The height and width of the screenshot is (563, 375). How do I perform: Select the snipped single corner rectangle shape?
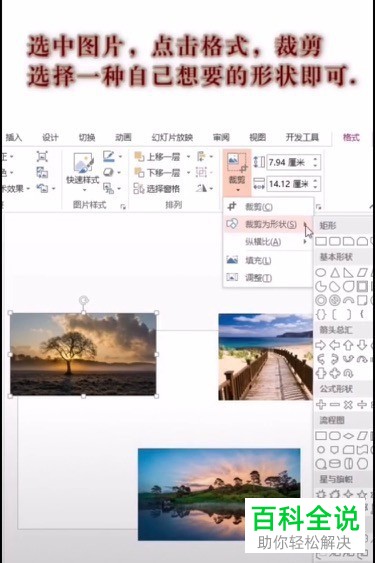point(348,241)
